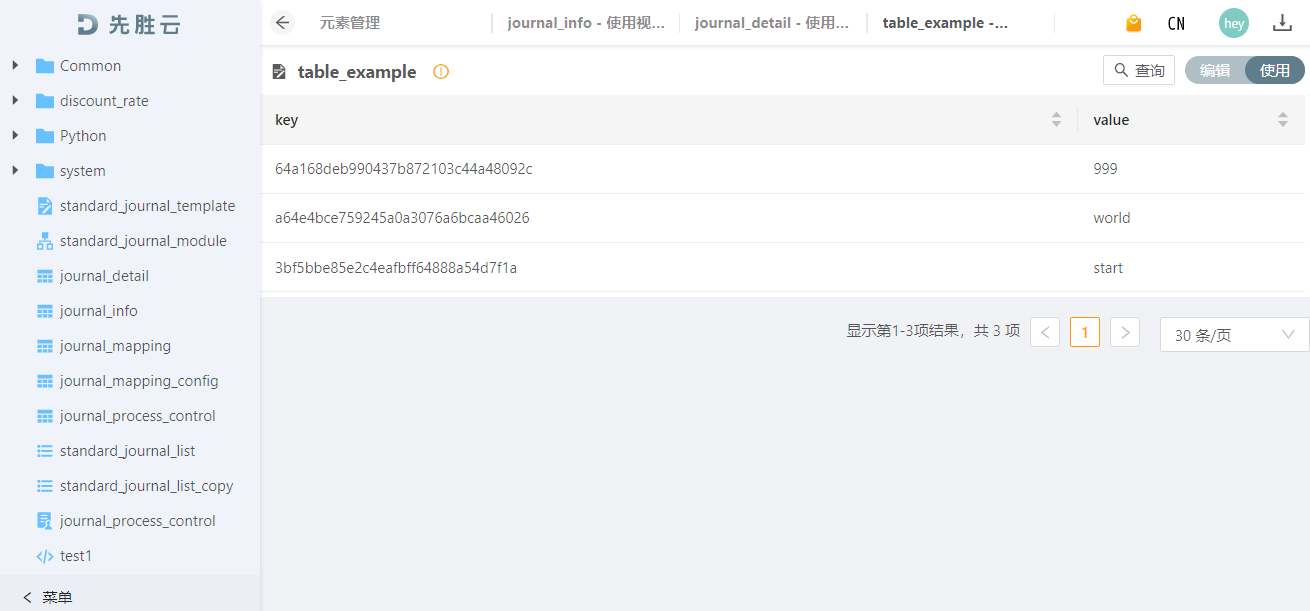Click the back arrow icon in header
Viewport: 1310px width, 611px height.
(x=283, y=23)
